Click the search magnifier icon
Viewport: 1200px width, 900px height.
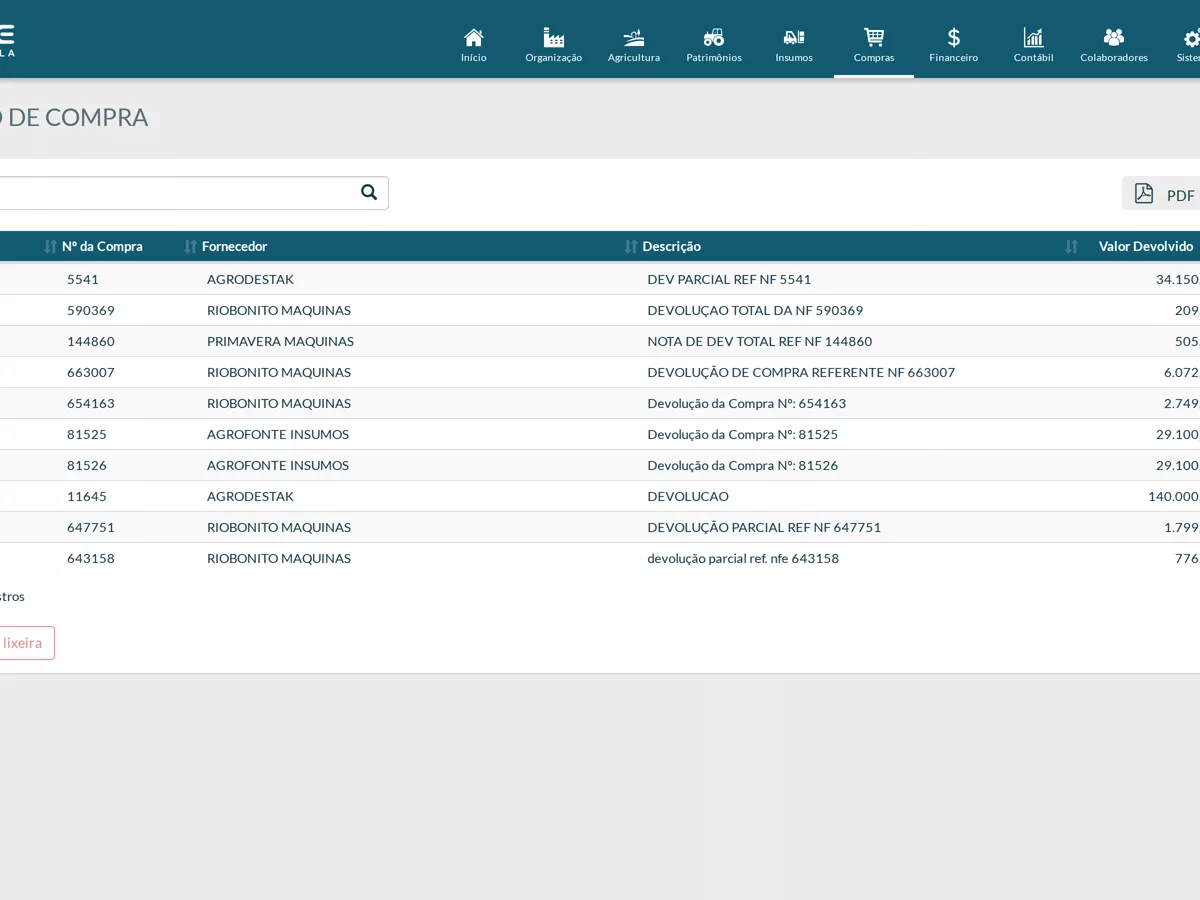369,192
